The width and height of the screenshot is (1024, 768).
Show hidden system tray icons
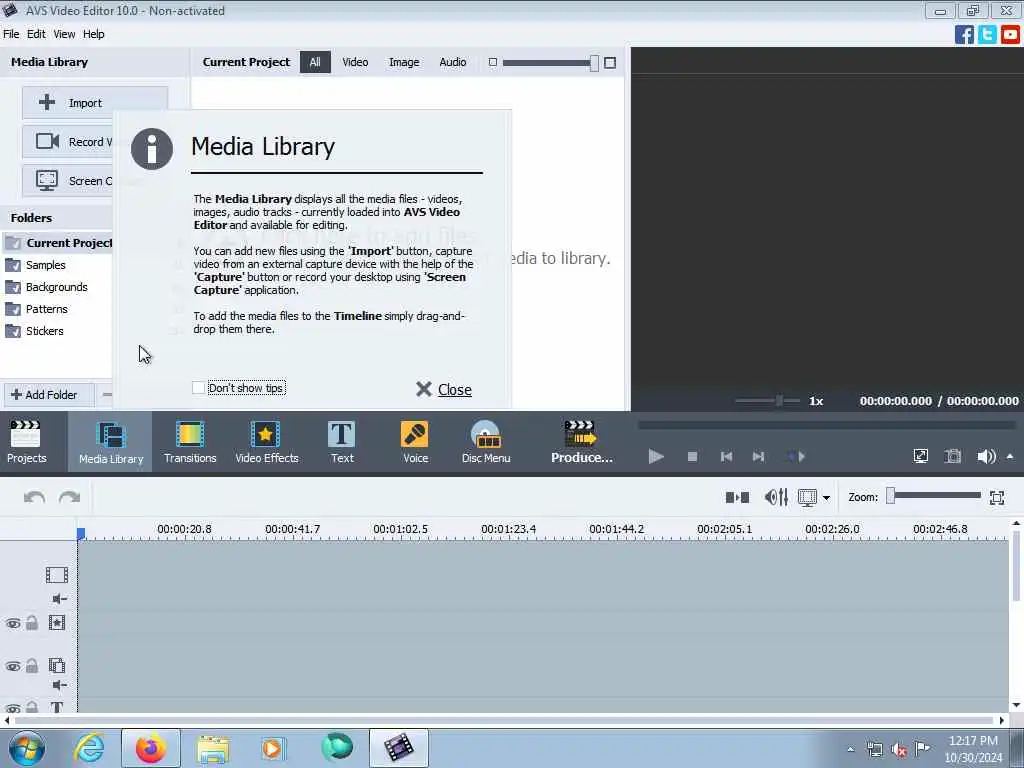[850, 750]
